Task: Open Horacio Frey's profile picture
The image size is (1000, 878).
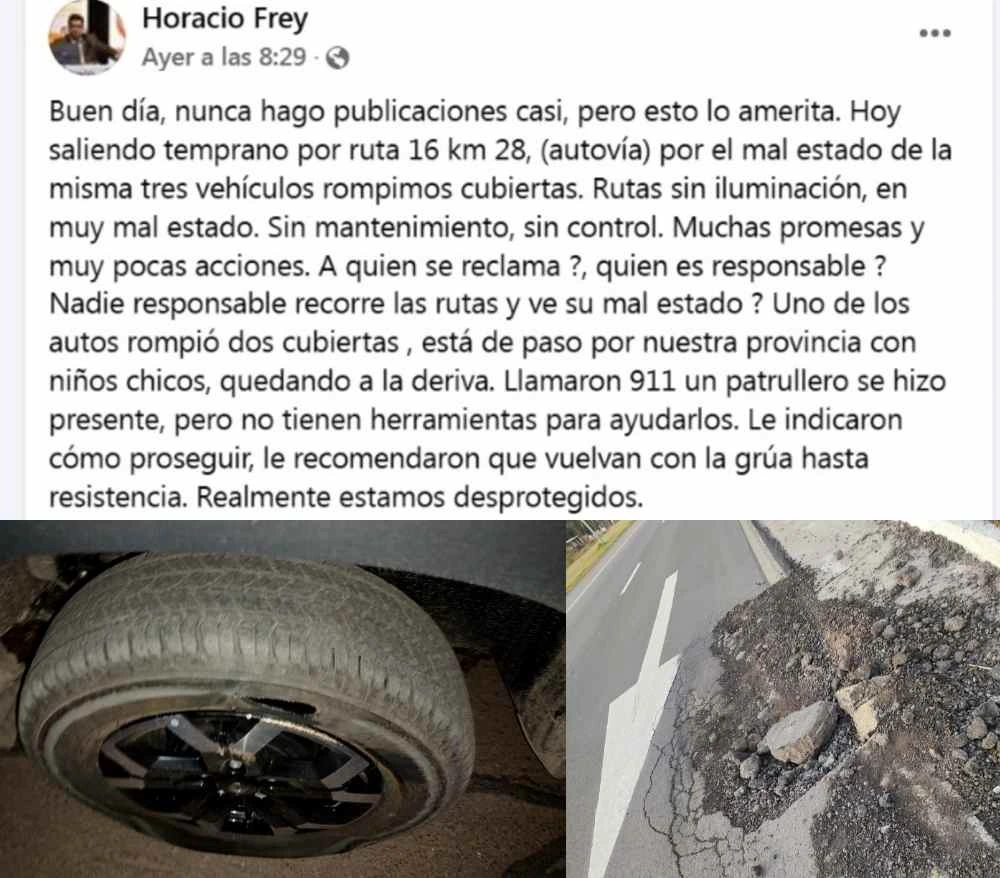Action: pyautogui.click(x=86, y=38)
